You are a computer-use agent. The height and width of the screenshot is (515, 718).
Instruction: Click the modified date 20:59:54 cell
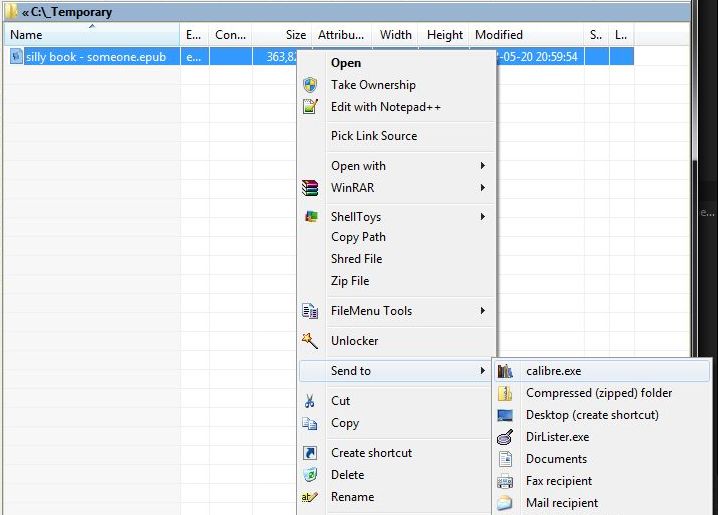(x=540, y=57)
